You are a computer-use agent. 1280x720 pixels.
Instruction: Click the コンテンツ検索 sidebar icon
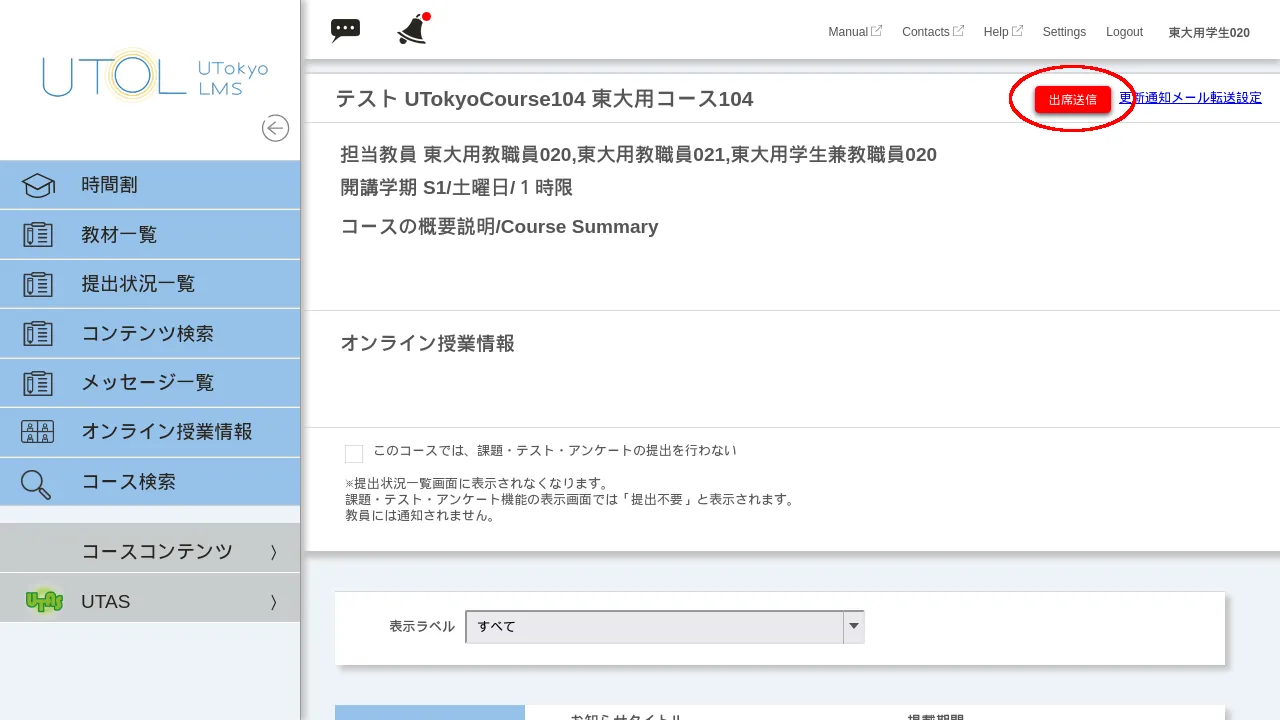tap(37, 333)
